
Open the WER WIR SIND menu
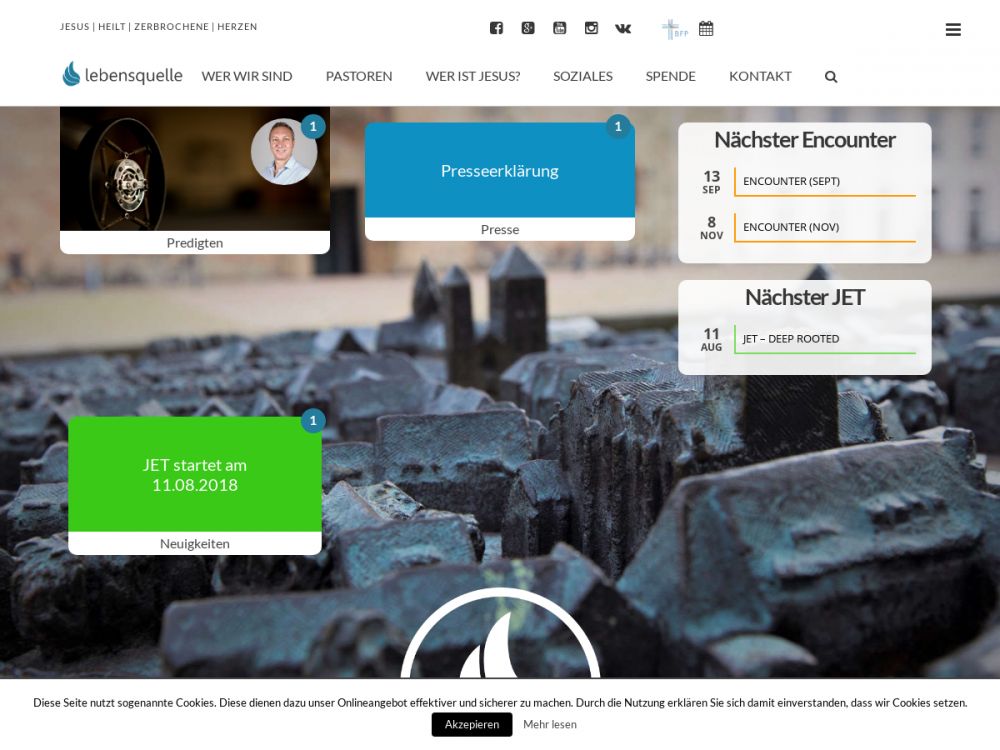247,76
